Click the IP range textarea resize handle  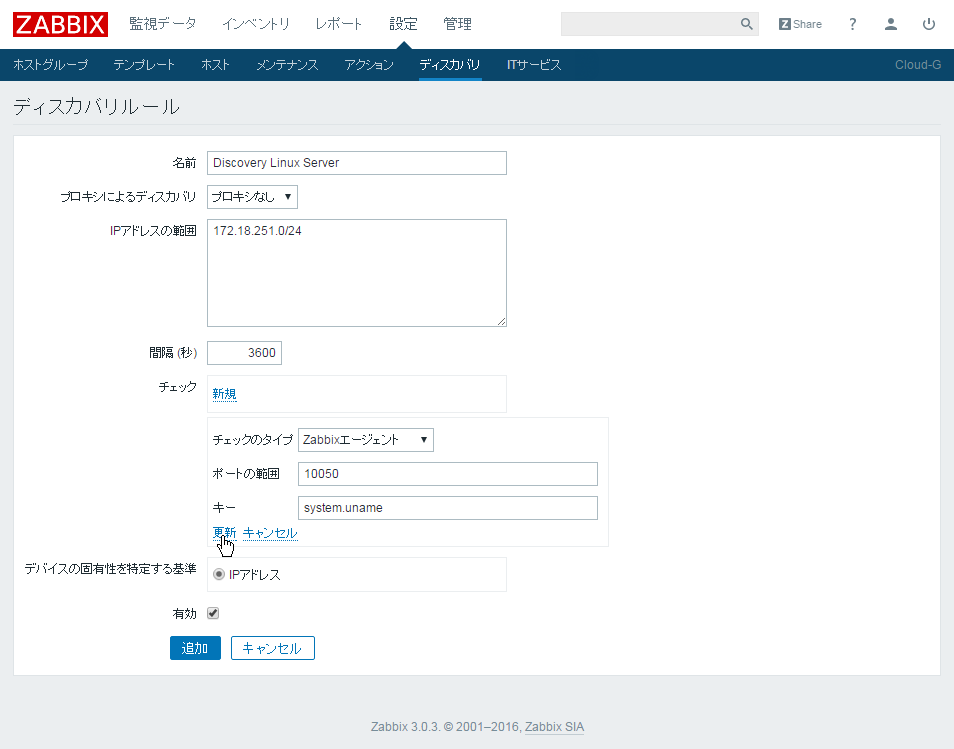click(501, 321)
